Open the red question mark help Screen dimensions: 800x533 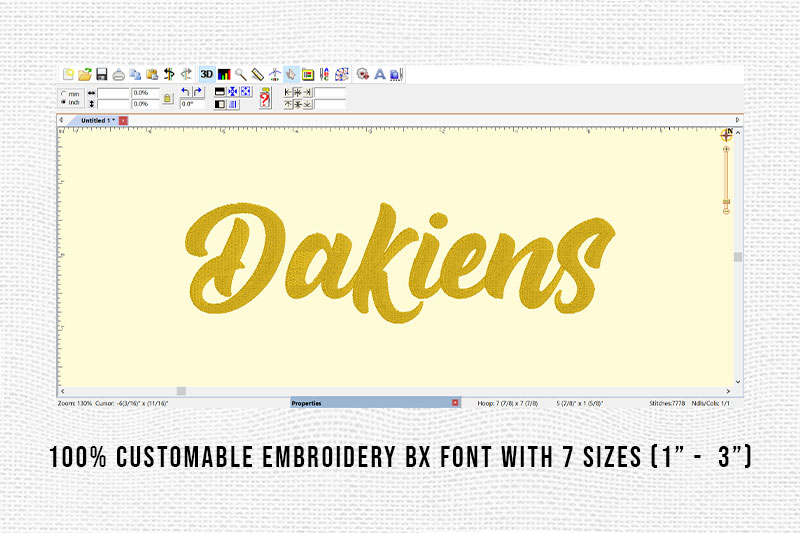[265, 98]
